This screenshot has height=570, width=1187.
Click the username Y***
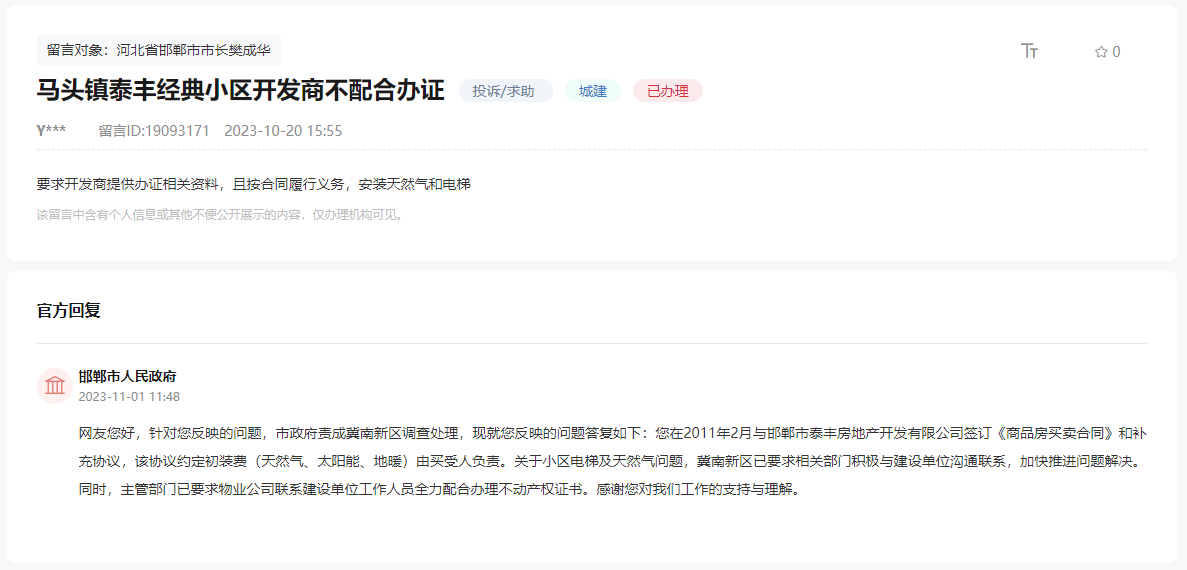pyautogui.click(x=51, y=131)
